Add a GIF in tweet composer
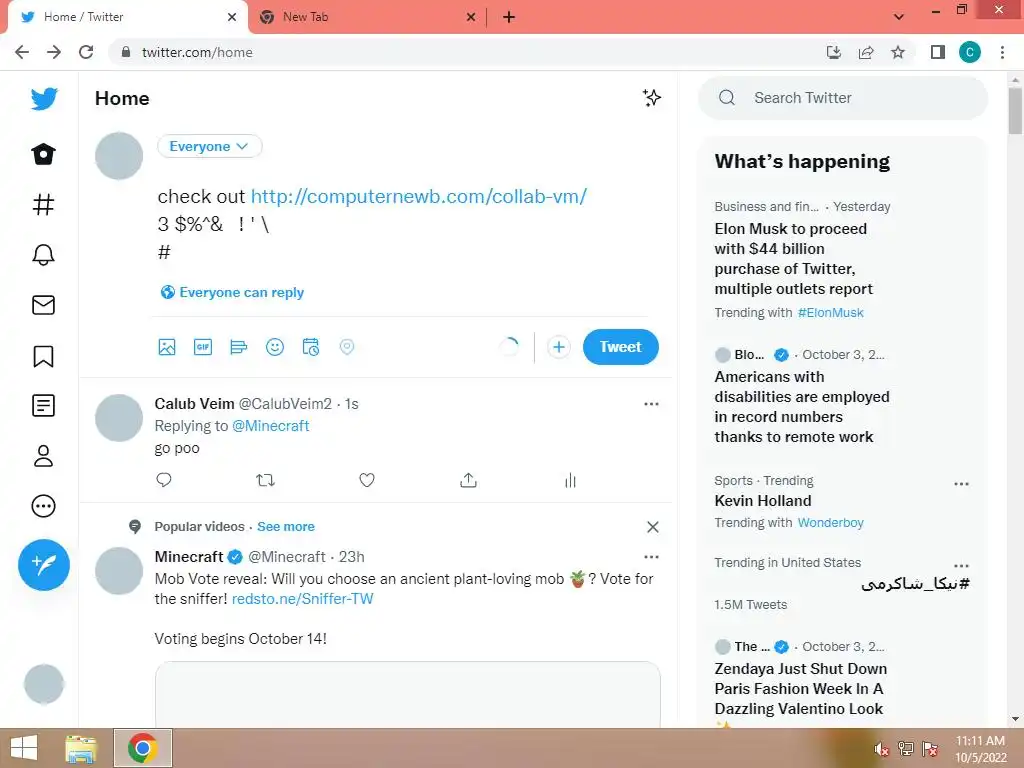Image resolution: width=1024 pixels, height=768 pixels. [203, 347]
